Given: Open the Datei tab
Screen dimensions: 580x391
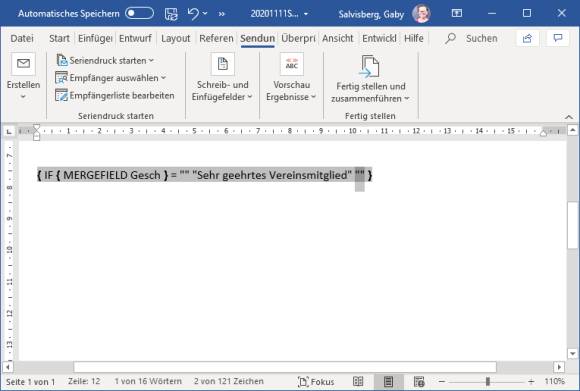Looking at the screenshot, I should point(22,38).
